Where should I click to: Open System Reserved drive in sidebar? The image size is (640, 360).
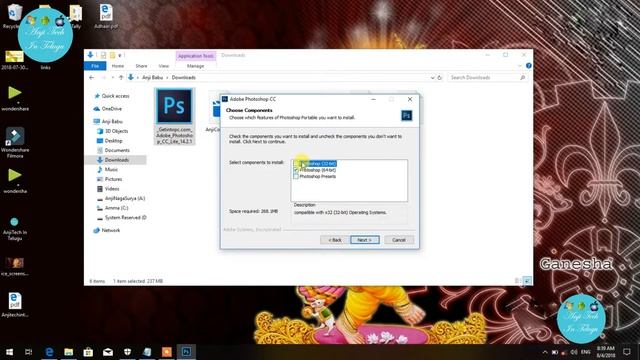coord(125,218)
